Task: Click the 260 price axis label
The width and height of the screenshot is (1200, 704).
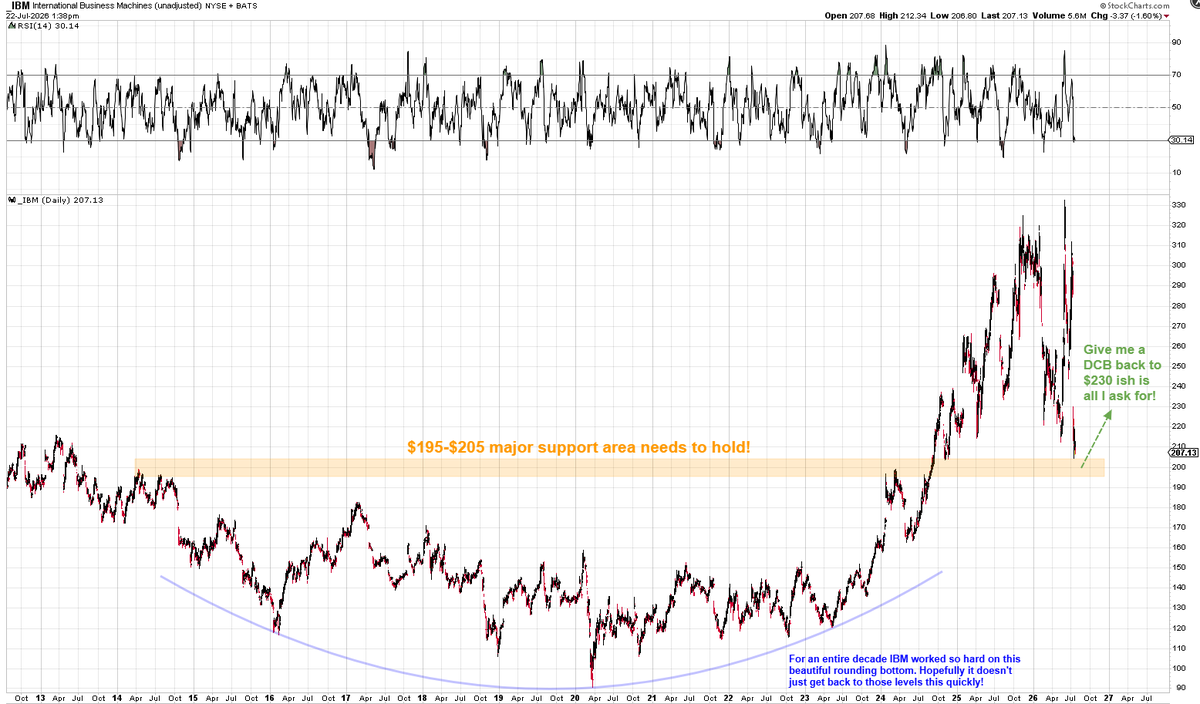Action: tap(1177, 346)
